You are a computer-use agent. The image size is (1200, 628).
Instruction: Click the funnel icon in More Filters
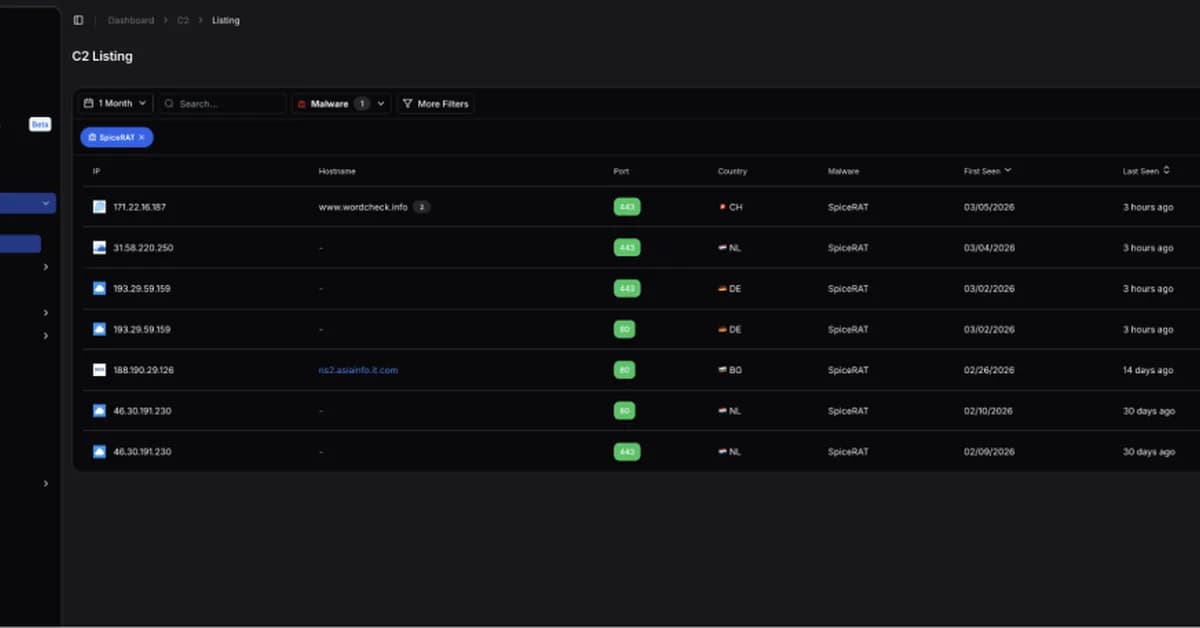coord(407,103)
